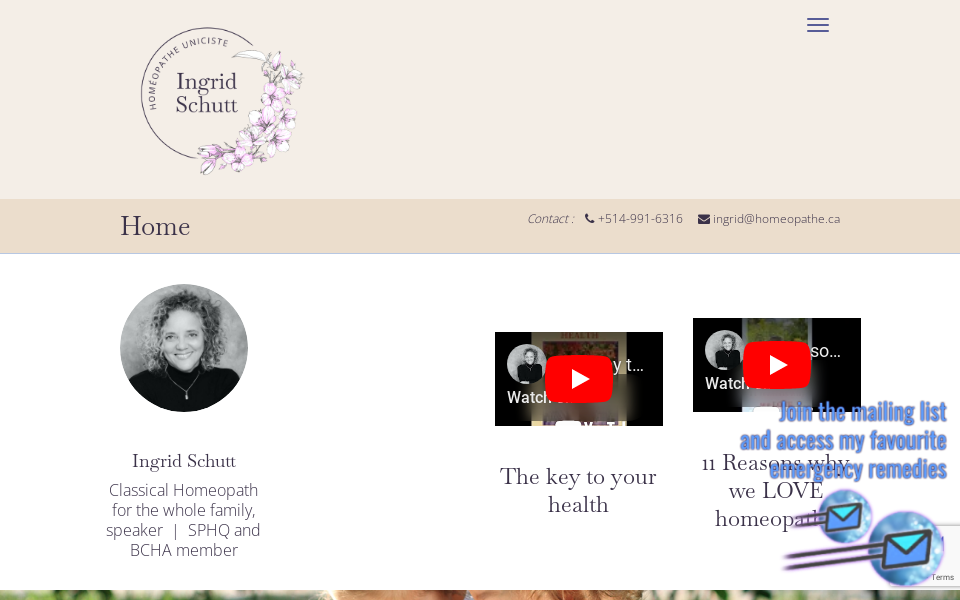Click 'Watch' label on first video

tap(527, 397)
